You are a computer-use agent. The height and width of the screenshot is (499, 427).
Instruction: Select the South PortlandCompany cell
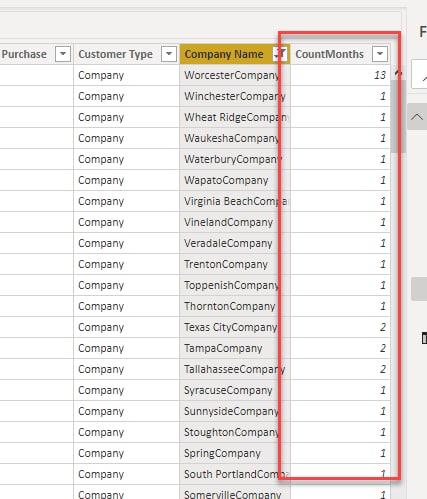[235, 474]
